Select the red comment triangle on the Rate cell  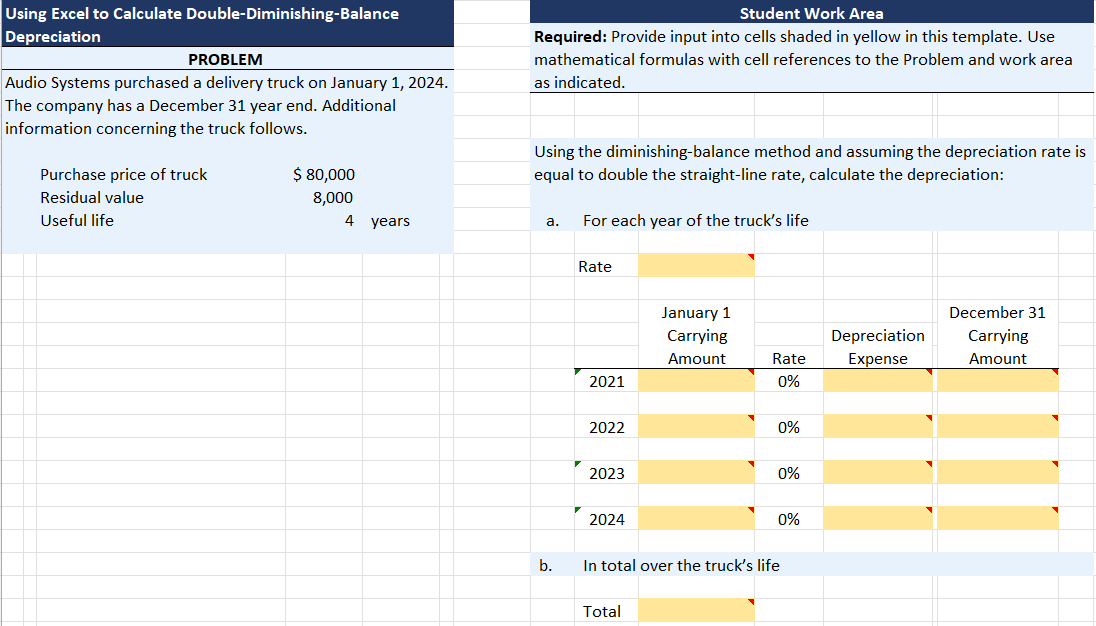pyautogui.click(x=751, y=257)
